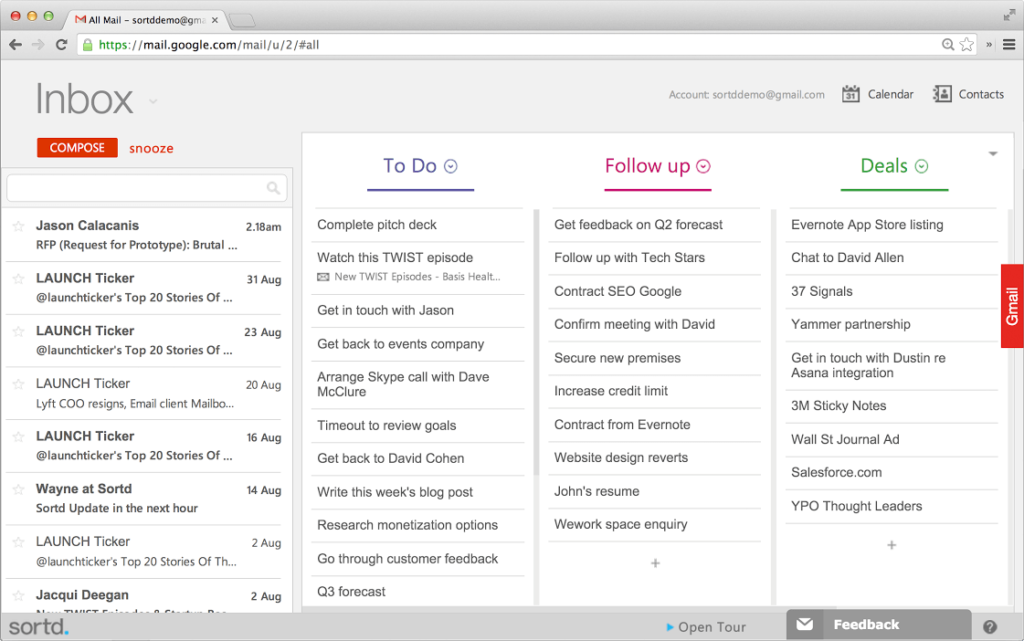Screen dimensions: 1024x641
Task: Click the Feedback envelope icon
Action: tap(804, 623)
